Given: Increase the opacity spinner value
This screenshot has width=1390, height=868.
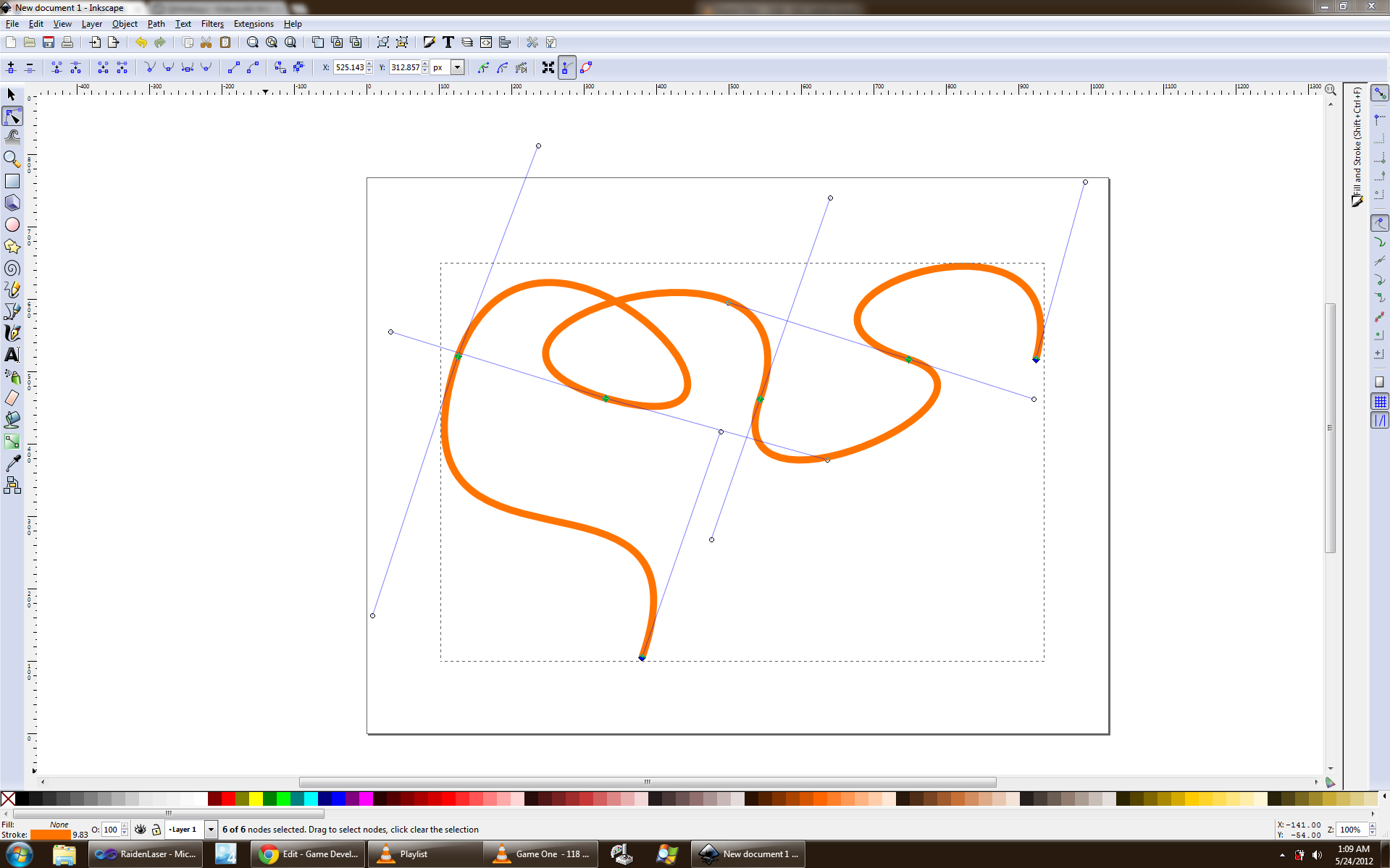Looking at the screenshot, I should pos(125,826).
